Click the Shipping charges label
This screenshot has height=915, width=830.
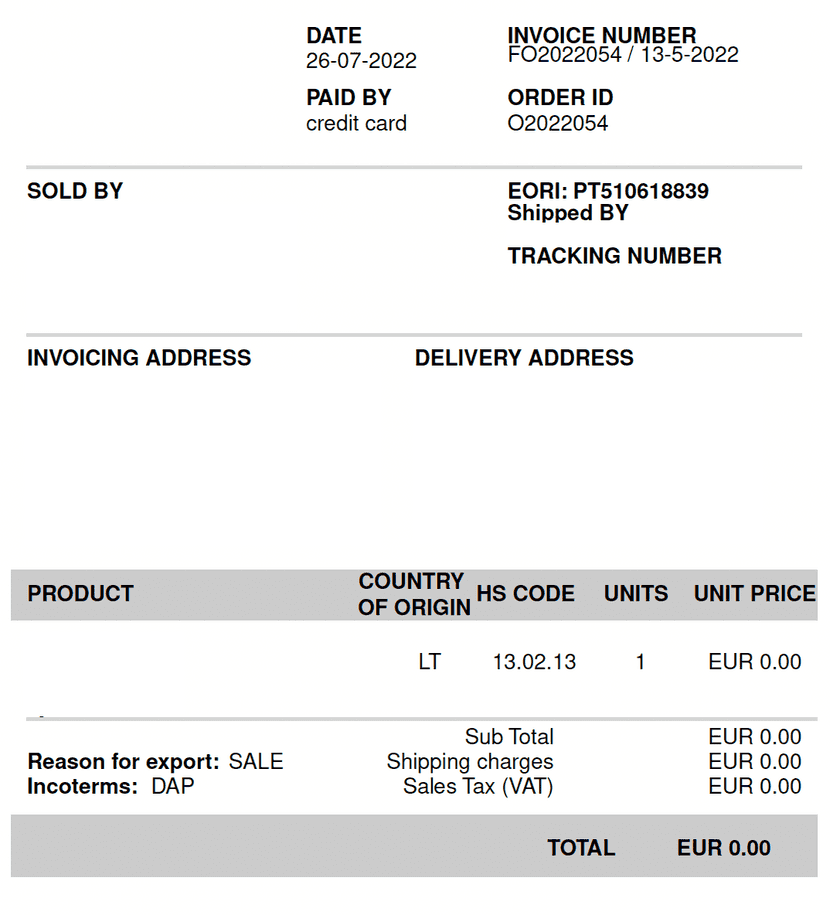470,762
